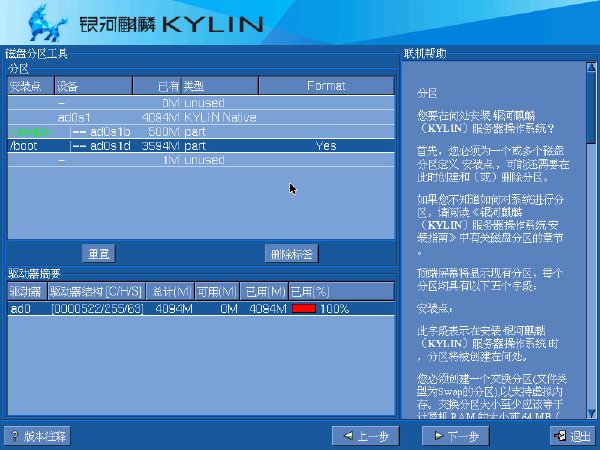
Task: Click the help panel scroll up arrow
Action: coord(591,67)
